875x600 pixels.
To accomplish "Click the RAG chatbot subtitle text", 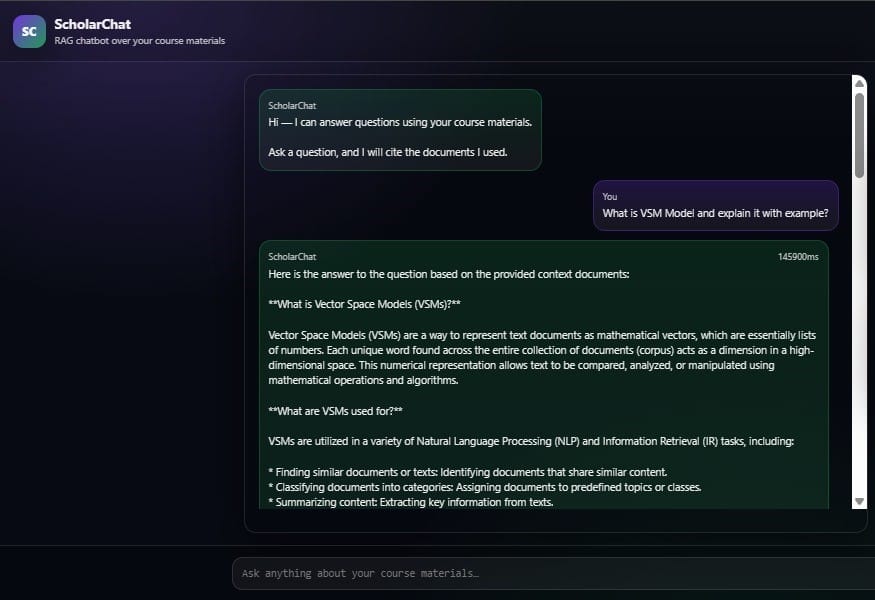I will (x=139, y=41).
